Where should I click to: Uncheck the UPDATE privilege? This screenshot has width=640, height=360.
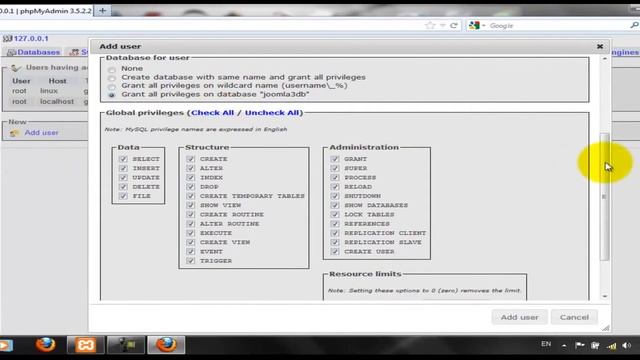(x=123, y=178)
